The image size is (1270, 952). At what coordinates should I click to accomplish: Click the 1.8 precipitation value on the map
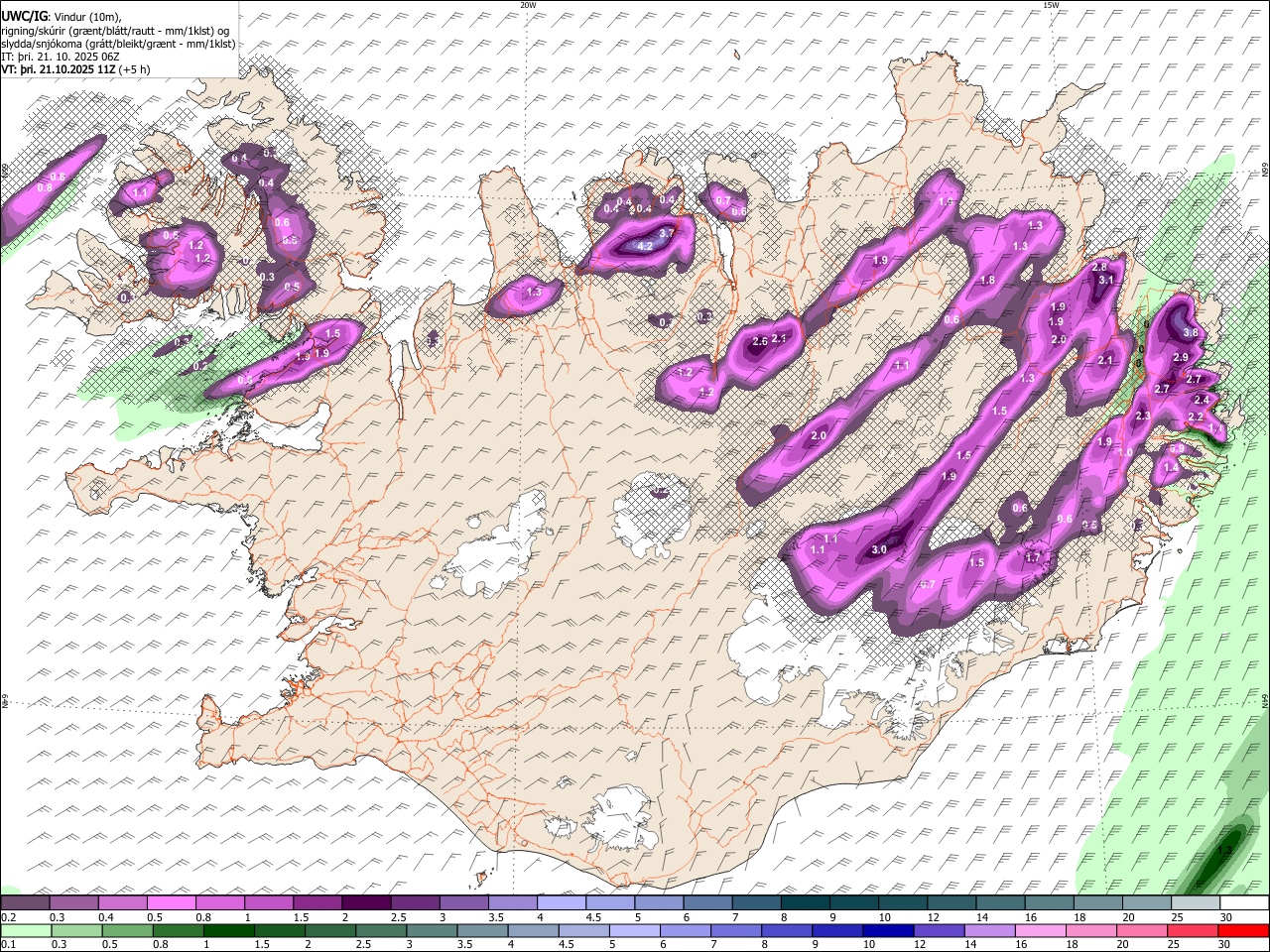click(987, 281)
